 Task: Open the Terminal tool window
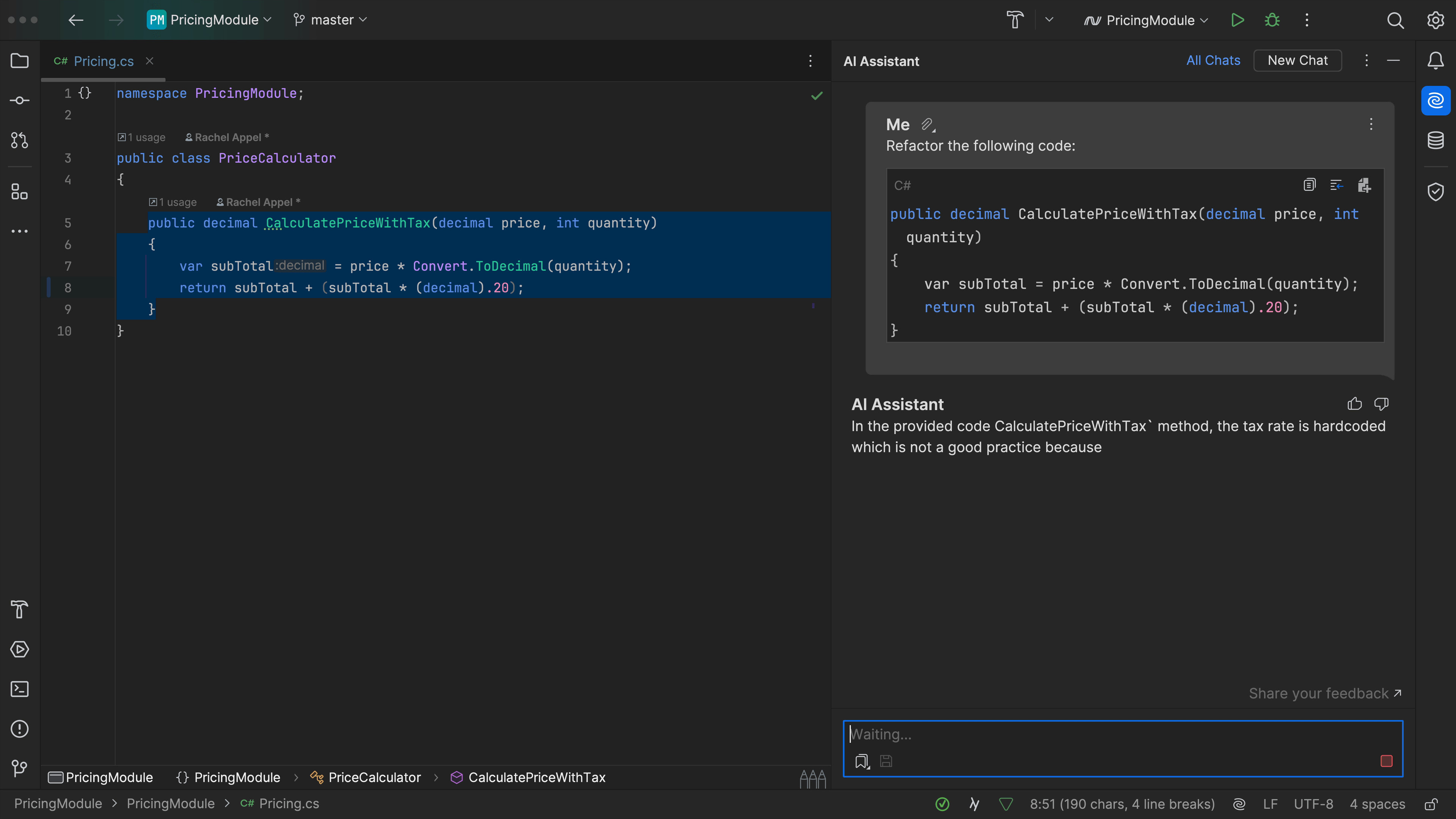click(x=20, y=689)
